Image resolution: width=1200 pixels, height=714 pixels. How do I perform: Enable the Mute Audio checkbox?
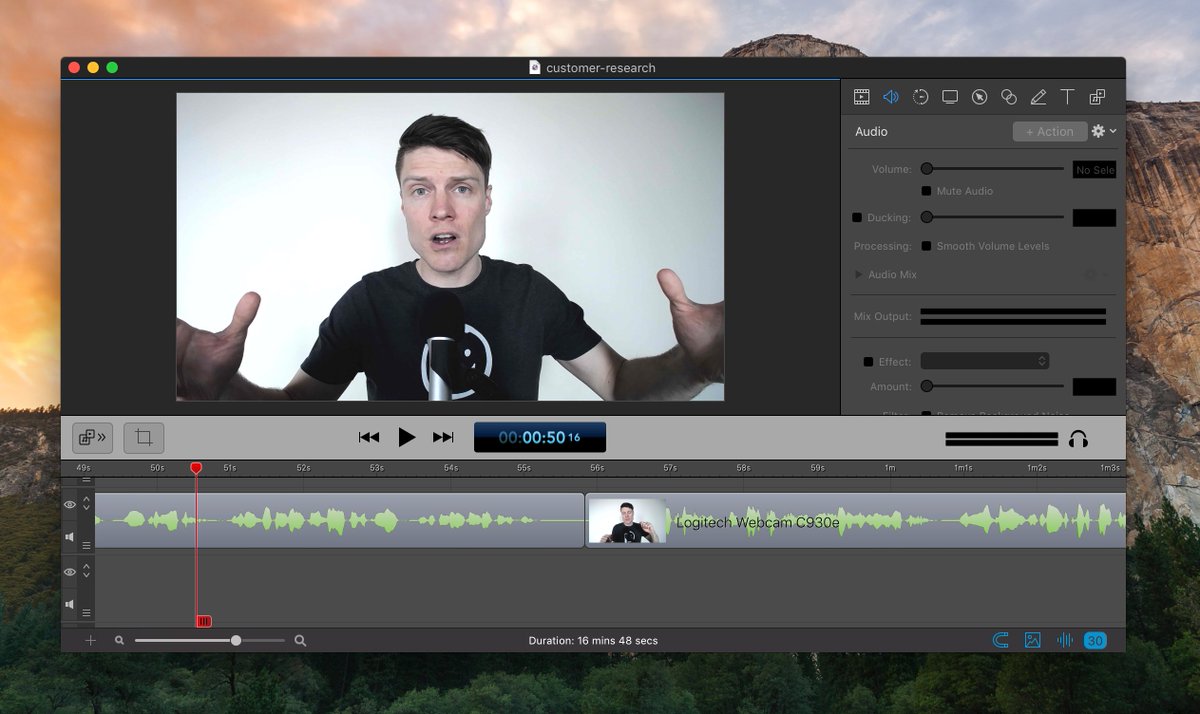click(x=926, y=191)
